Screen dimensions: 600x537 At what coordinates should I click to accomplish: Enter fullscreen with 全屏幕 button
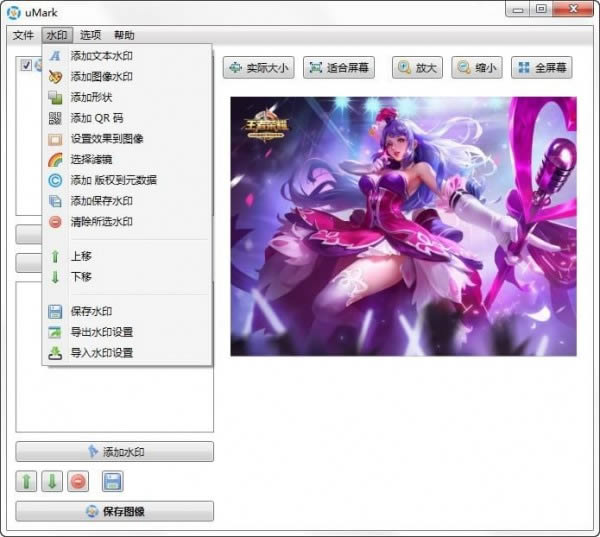(542, 68)
